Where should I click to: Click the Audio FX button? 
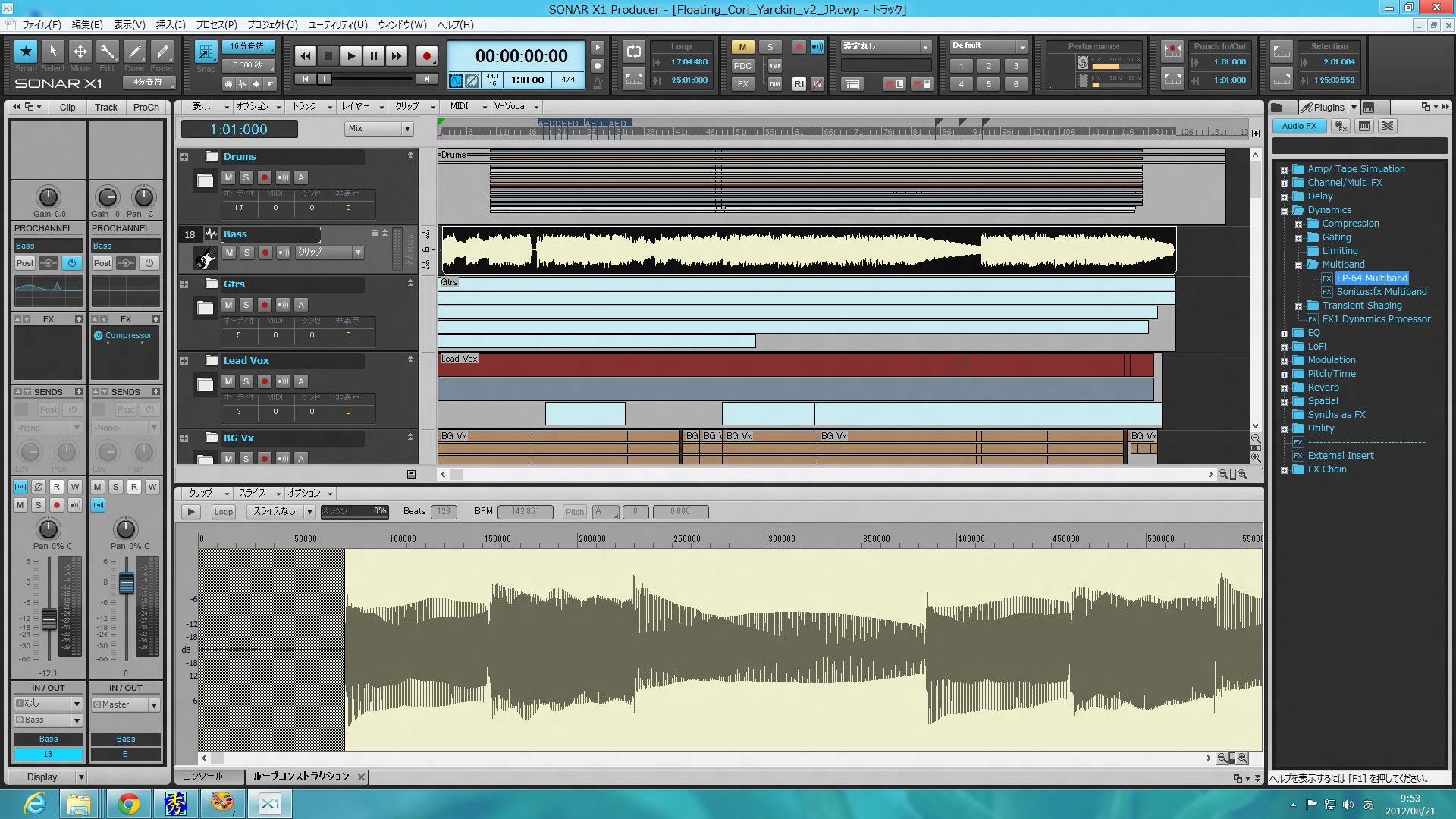pos(1299,127)
